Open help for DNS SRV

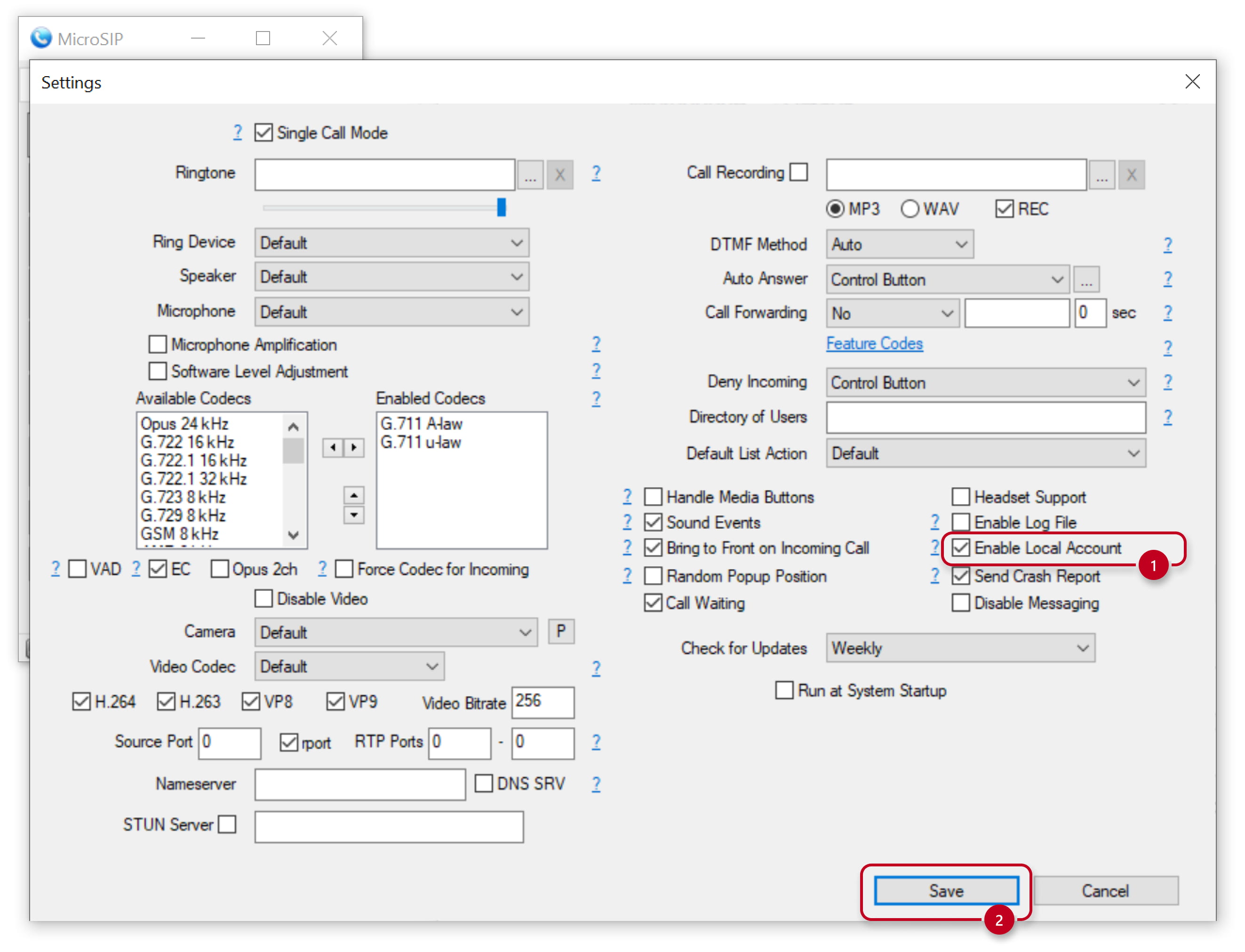tap(596, 784)
